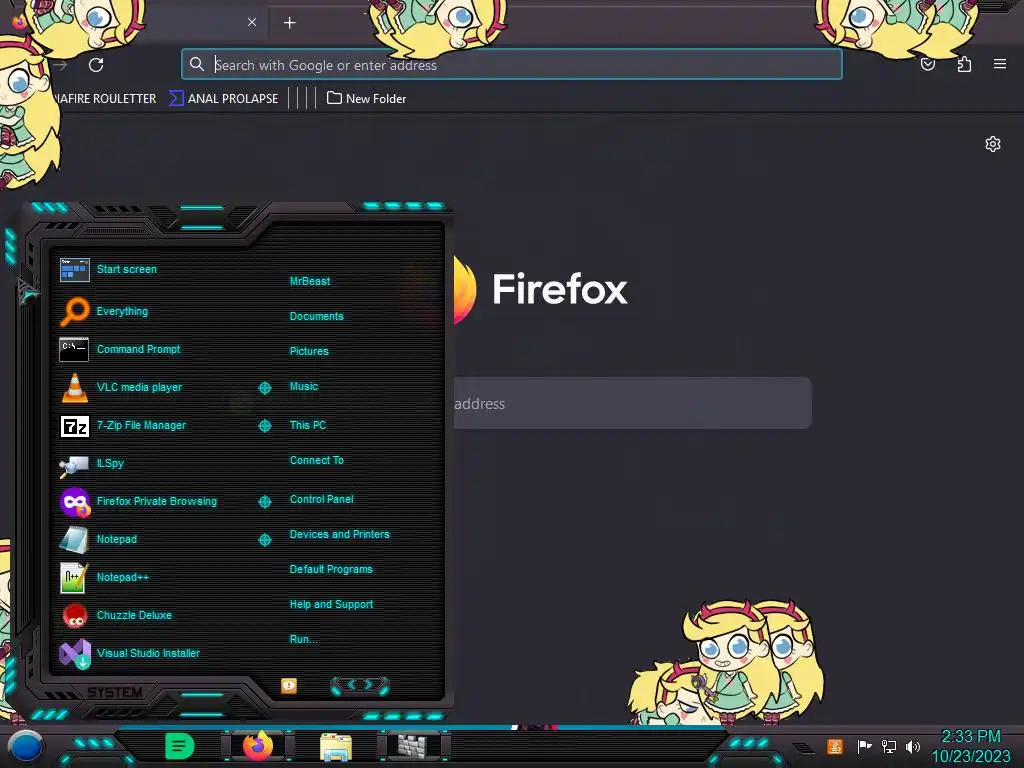The image size is (1024, 768).
Task: Open the network tray icon
Action: [889, 746]
